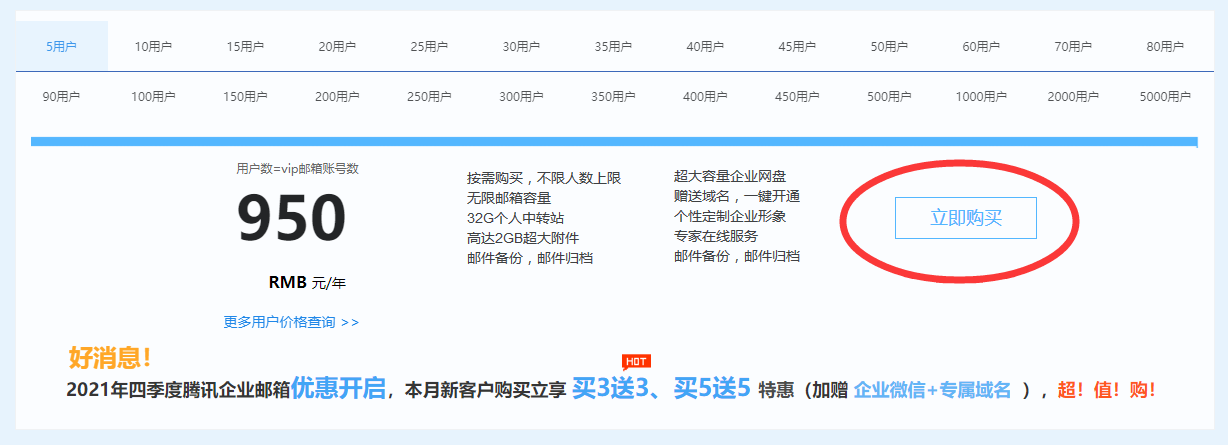Image resolution: width=1228 pixels, height=445 pixels.
Task: Click the red HOT badge icon
Action: click(636, 361)
